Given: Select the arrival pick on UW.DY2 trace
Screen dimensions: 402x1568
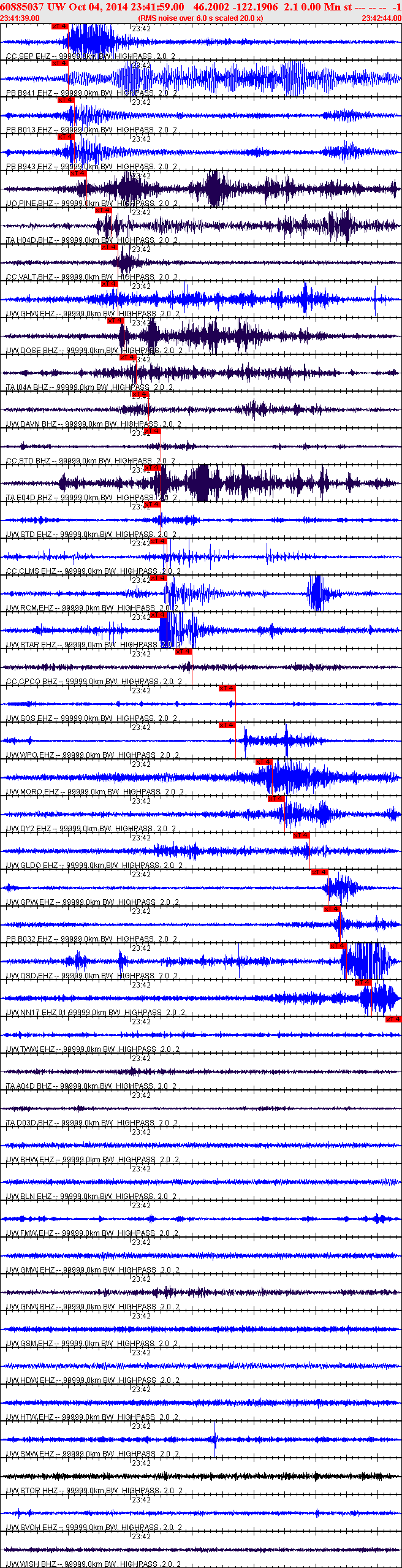Looking at the screenshot, I should [x=276, y=799].
